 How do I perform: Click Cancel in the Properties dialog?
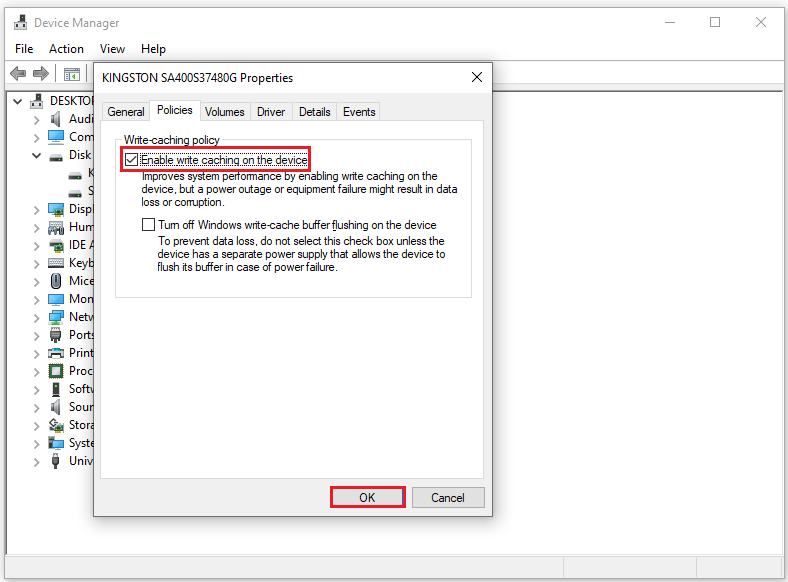point(448,498)
